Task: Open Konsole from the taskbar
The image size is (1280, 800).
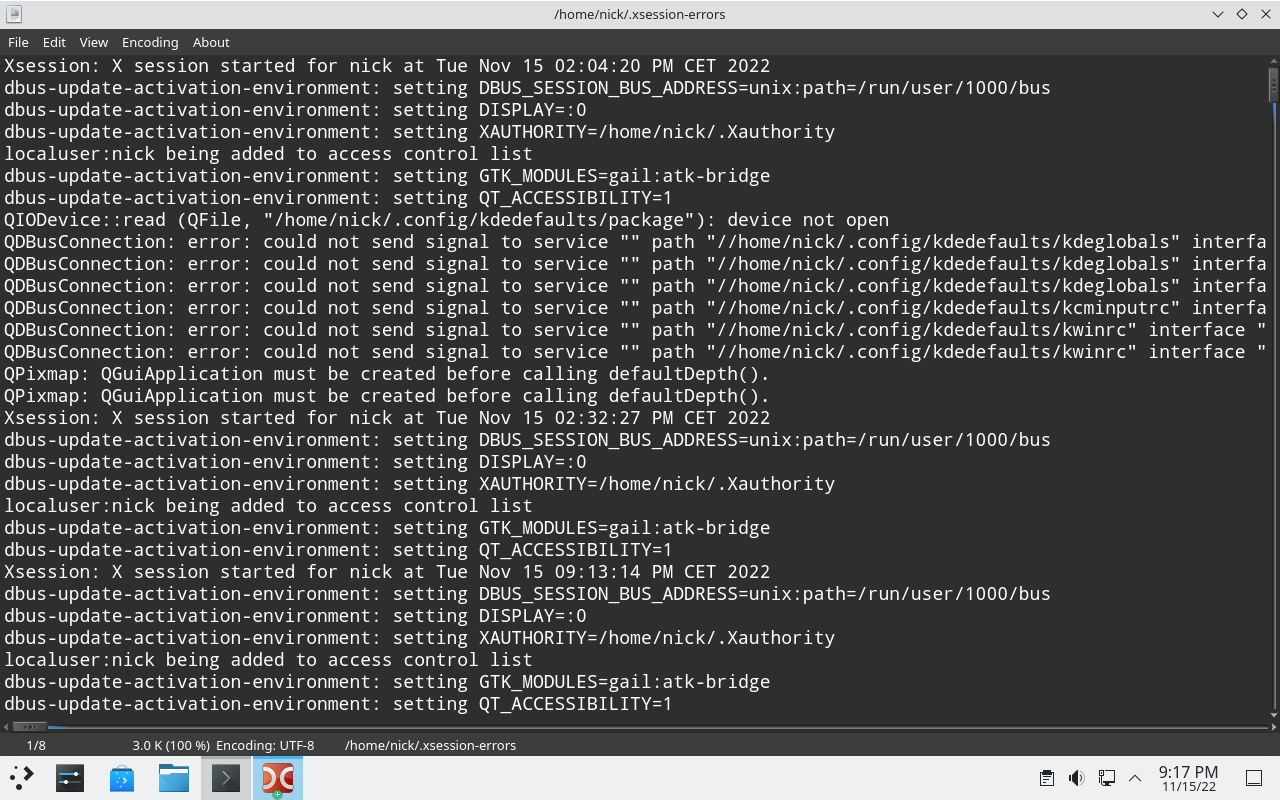Action: (x=225, y=777)
